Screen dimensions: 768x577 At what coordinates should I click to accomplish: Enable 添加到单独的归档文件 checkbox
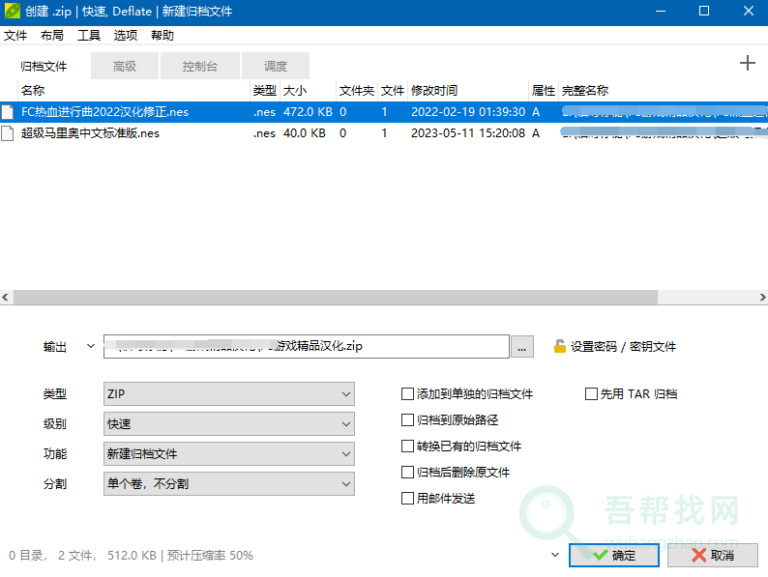click(x=407, y=394)
